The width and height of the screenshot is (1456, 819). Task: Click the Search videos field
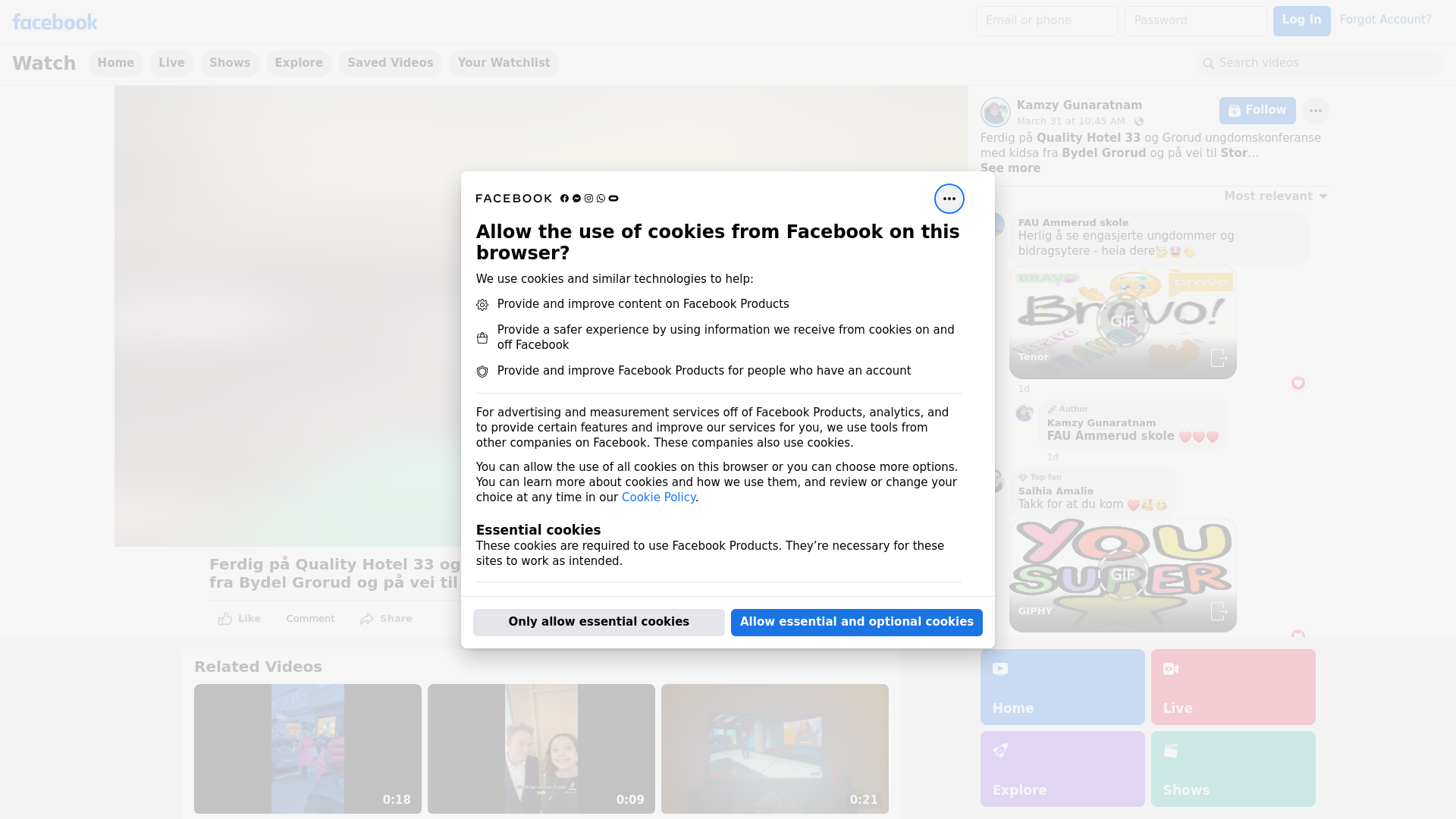(x=1319, y=63)
